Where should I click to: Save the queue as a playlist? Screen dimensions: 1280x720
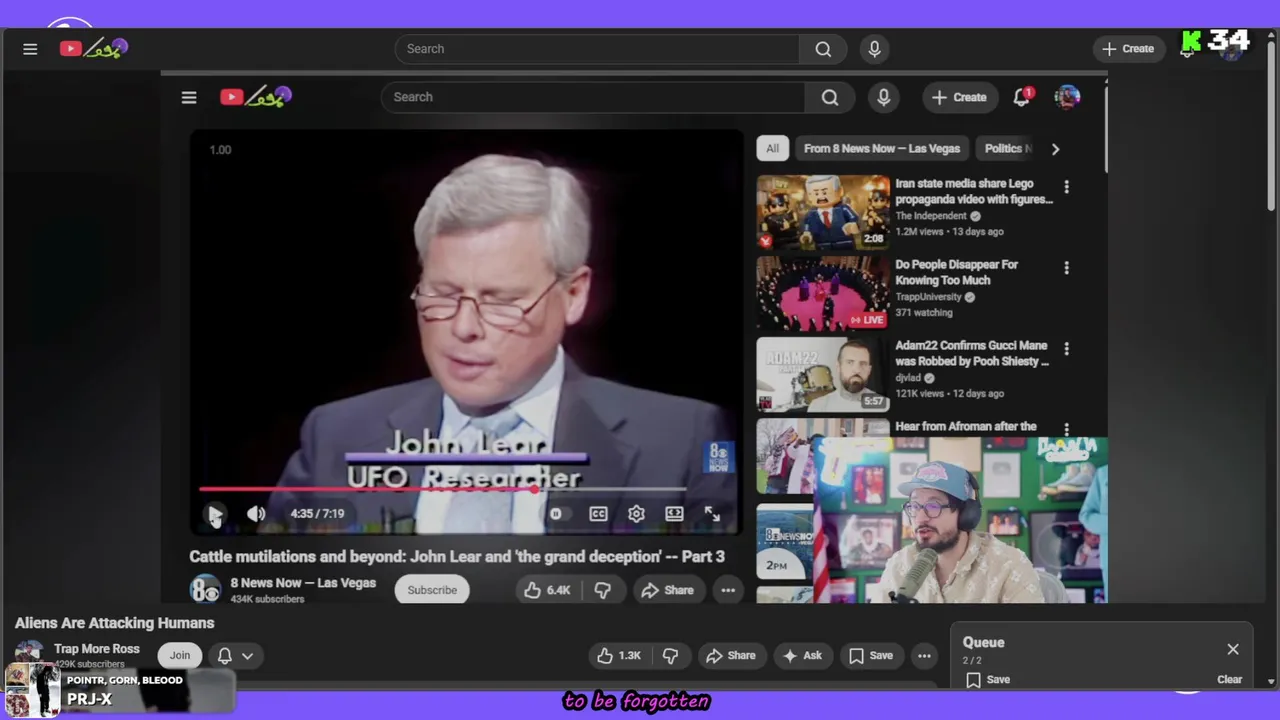[x=988, y=680]
